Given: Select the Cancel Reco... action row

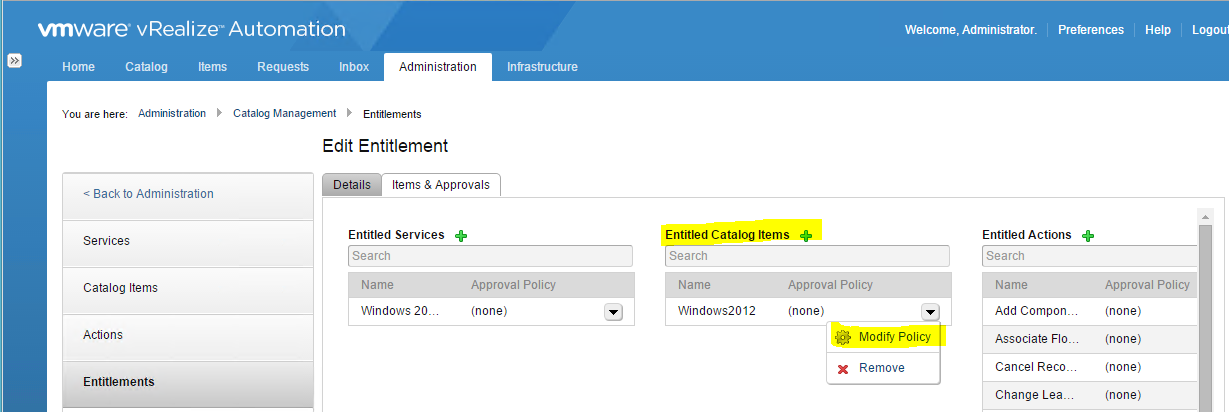Looking at the screenshot, I should [x=1090, y=367].
